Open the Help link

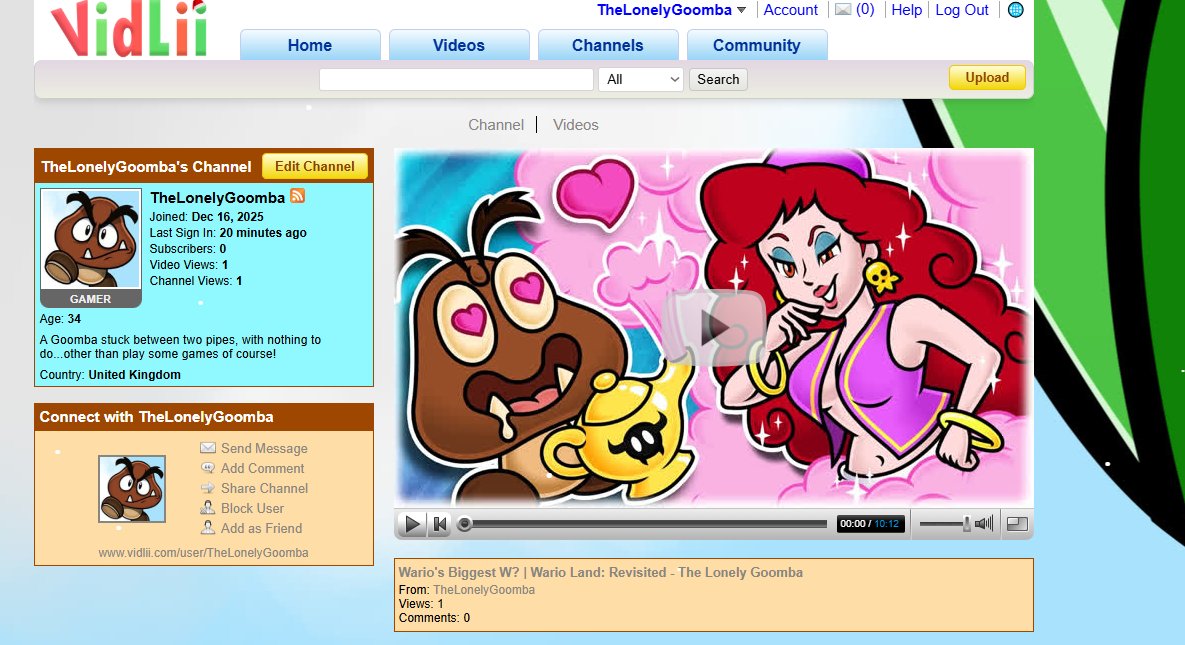click(906, 10)
